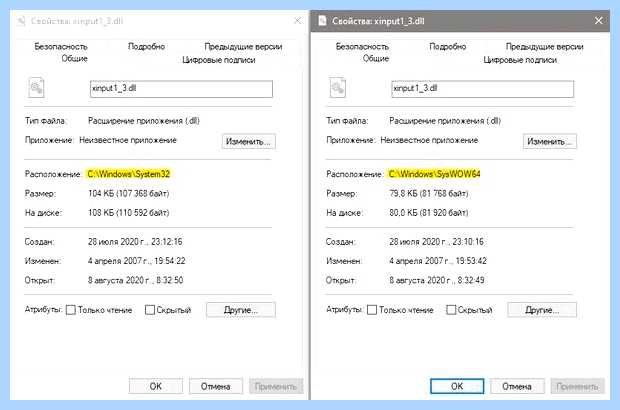Image resolution: width=620 pixels, height=410 pixels.
Task: Close the active SysWOW64 properties window
Action: (599, 21)
